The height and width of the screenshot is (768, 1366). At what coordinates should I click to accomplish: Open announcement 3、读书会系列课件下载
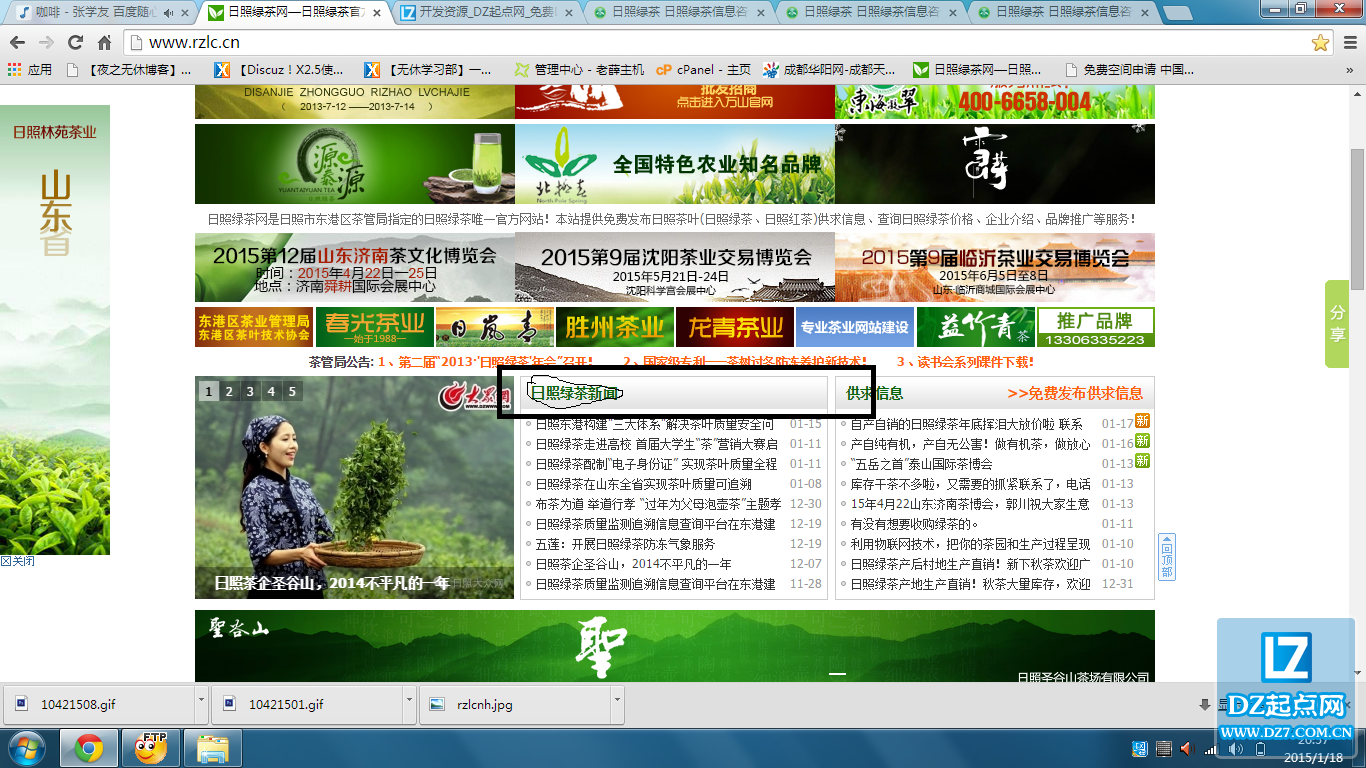coord(965,362)
